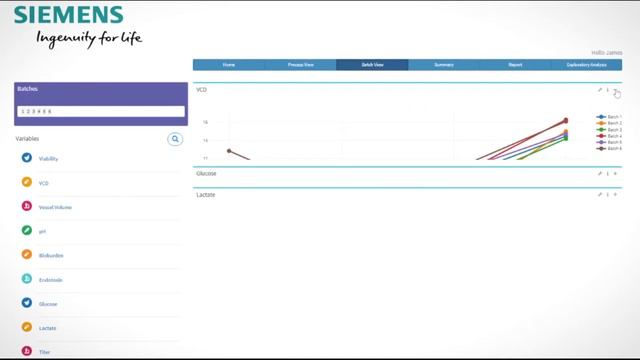Click the pH variable icon

click(27, 230)
